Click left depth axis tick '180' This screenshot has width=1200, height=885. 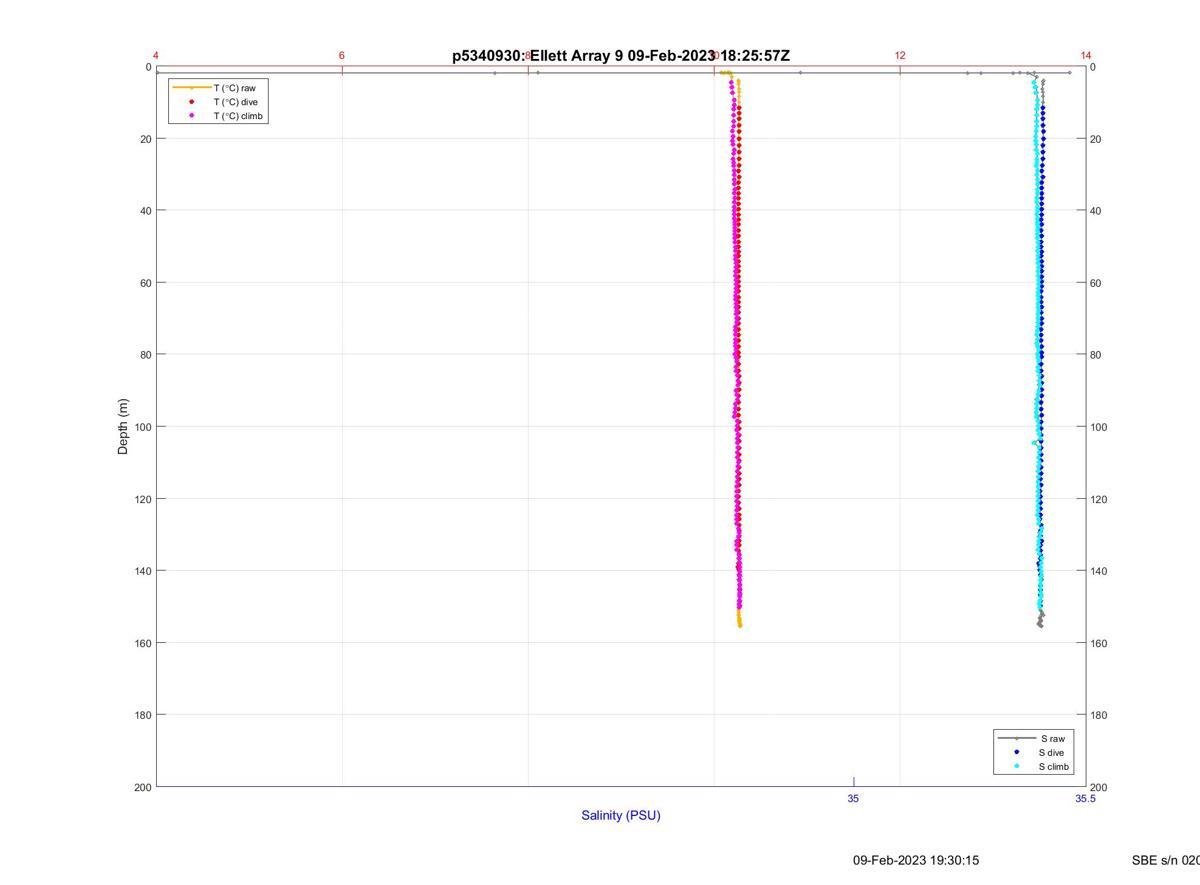(142, 715)
